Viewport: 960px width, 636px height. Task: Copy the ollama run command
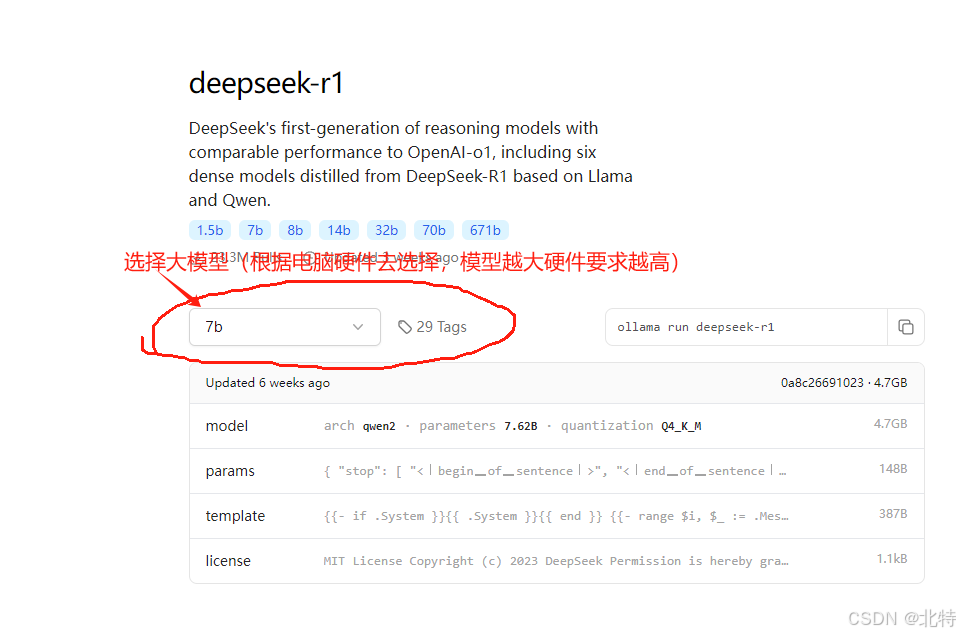coord(906,327)
